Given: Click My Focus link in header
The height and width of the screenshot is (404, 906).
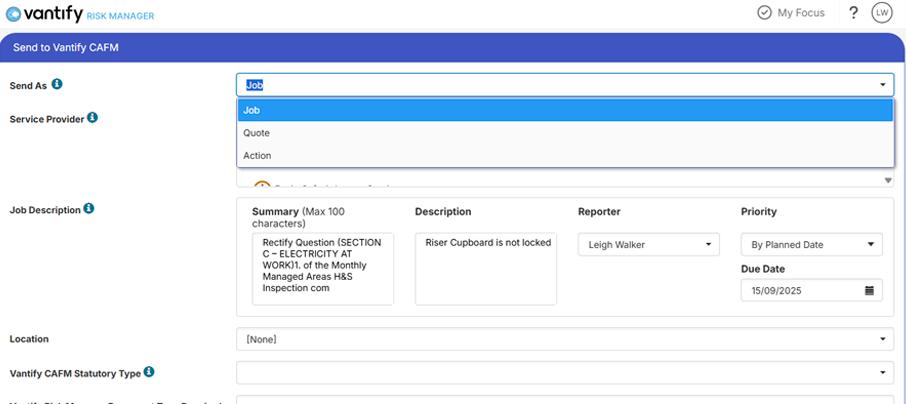Looking at the screenshot, I should point(799,13).
